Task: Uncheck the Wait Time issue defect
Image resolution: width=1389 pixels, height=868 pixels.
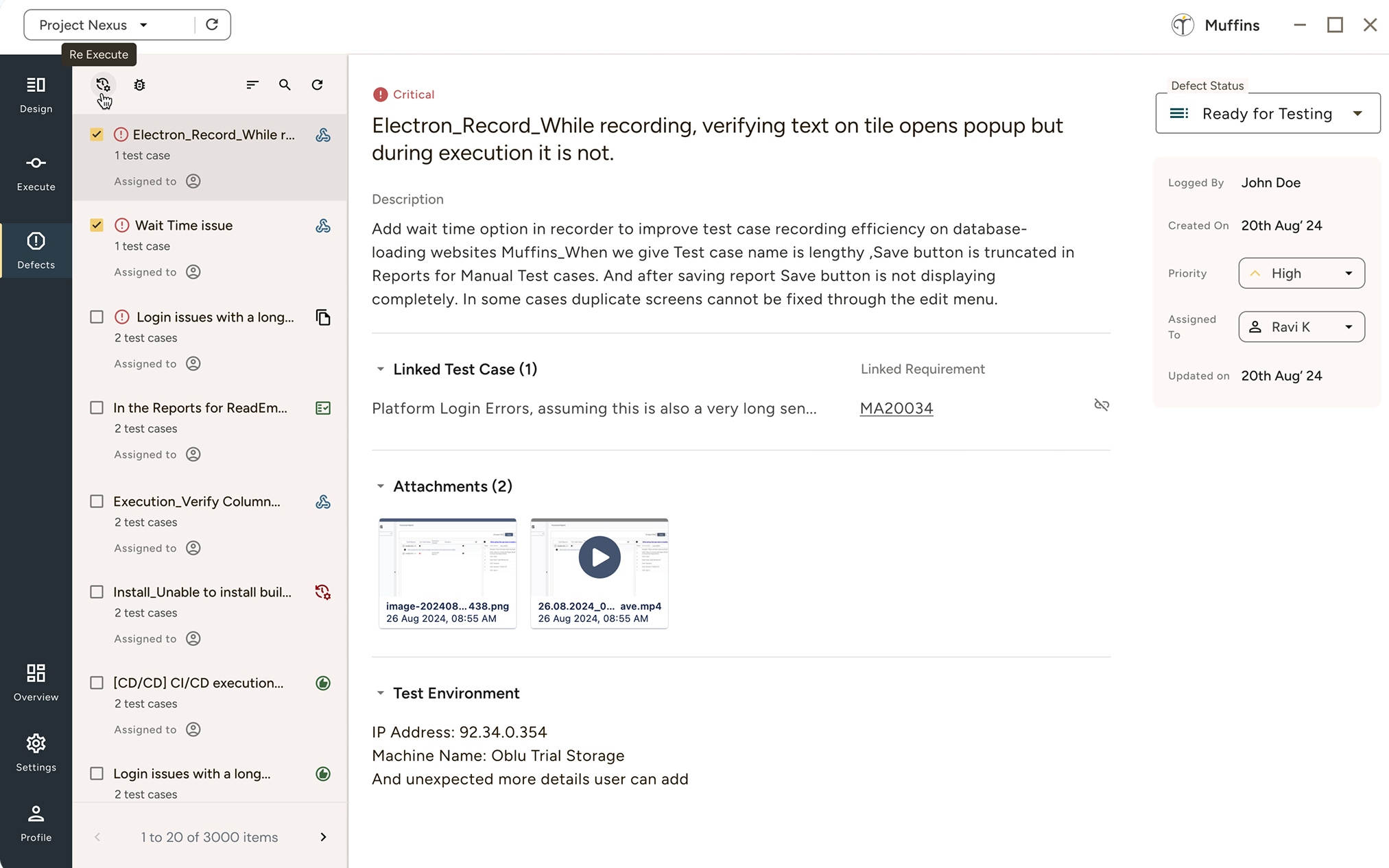Action: coord(97,224)
